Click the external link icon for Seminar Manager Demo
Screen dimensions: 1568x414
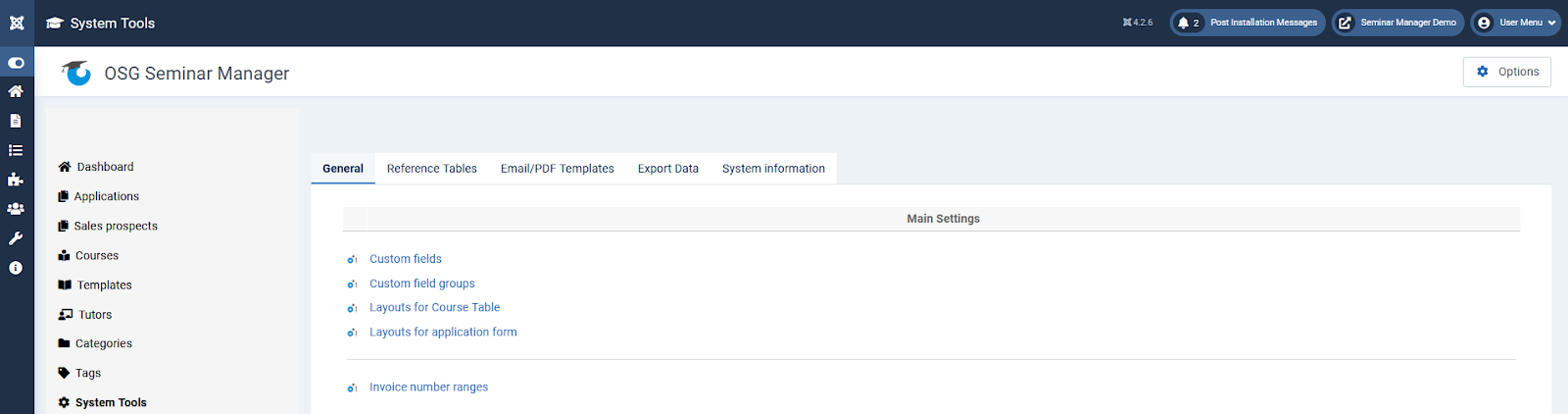coord(1346,23)
